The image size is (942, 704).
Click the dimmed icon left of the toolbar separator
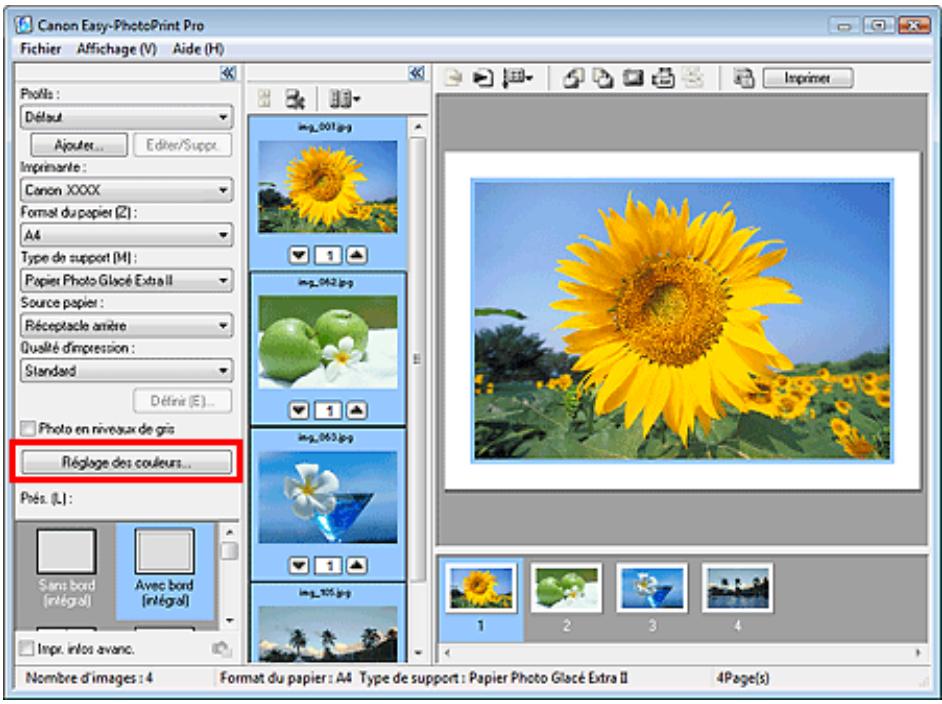tap(693, 78)
